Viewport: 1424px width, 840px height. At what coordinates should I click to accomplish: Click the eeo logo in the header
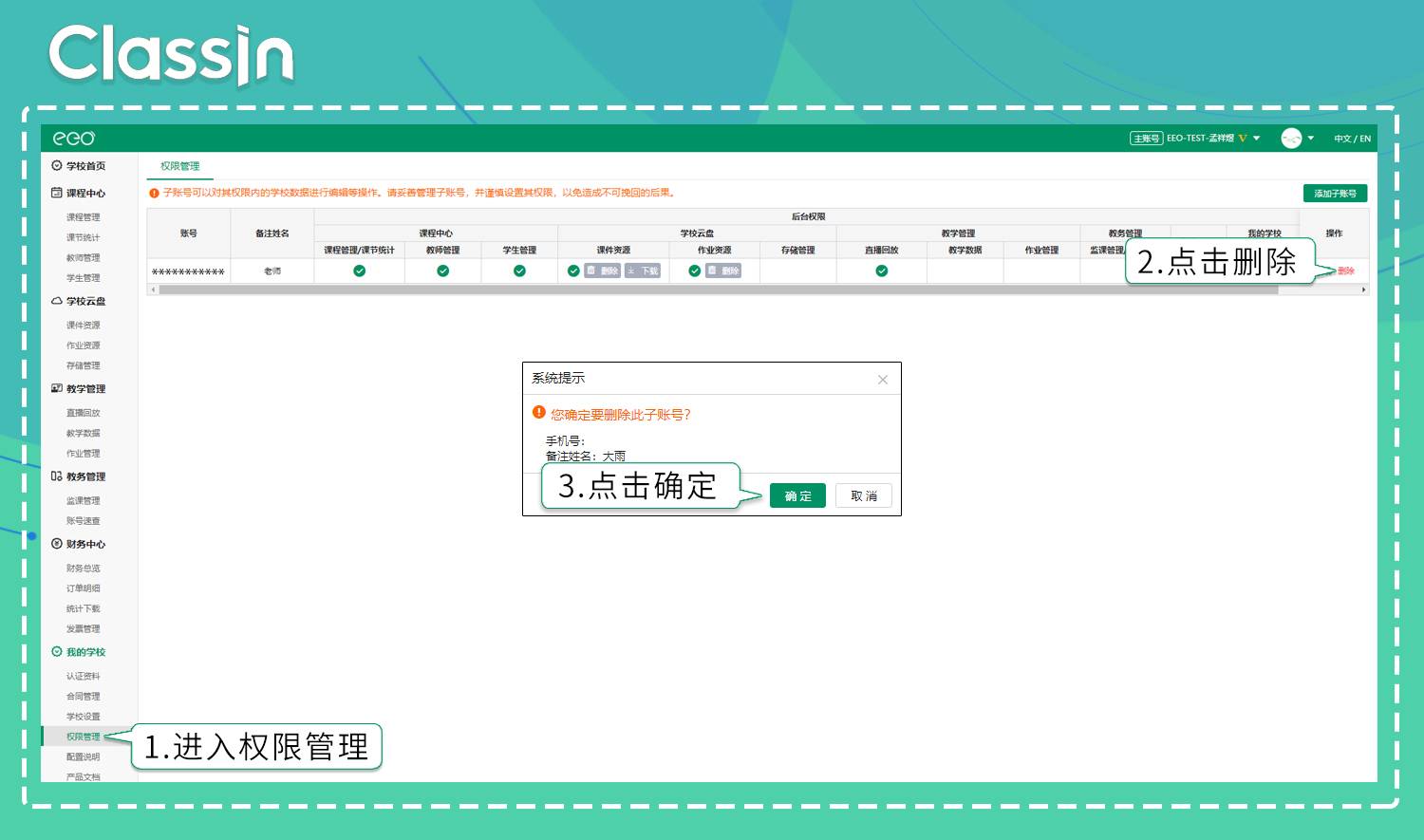pyautogui.click(x=74, y=139)
